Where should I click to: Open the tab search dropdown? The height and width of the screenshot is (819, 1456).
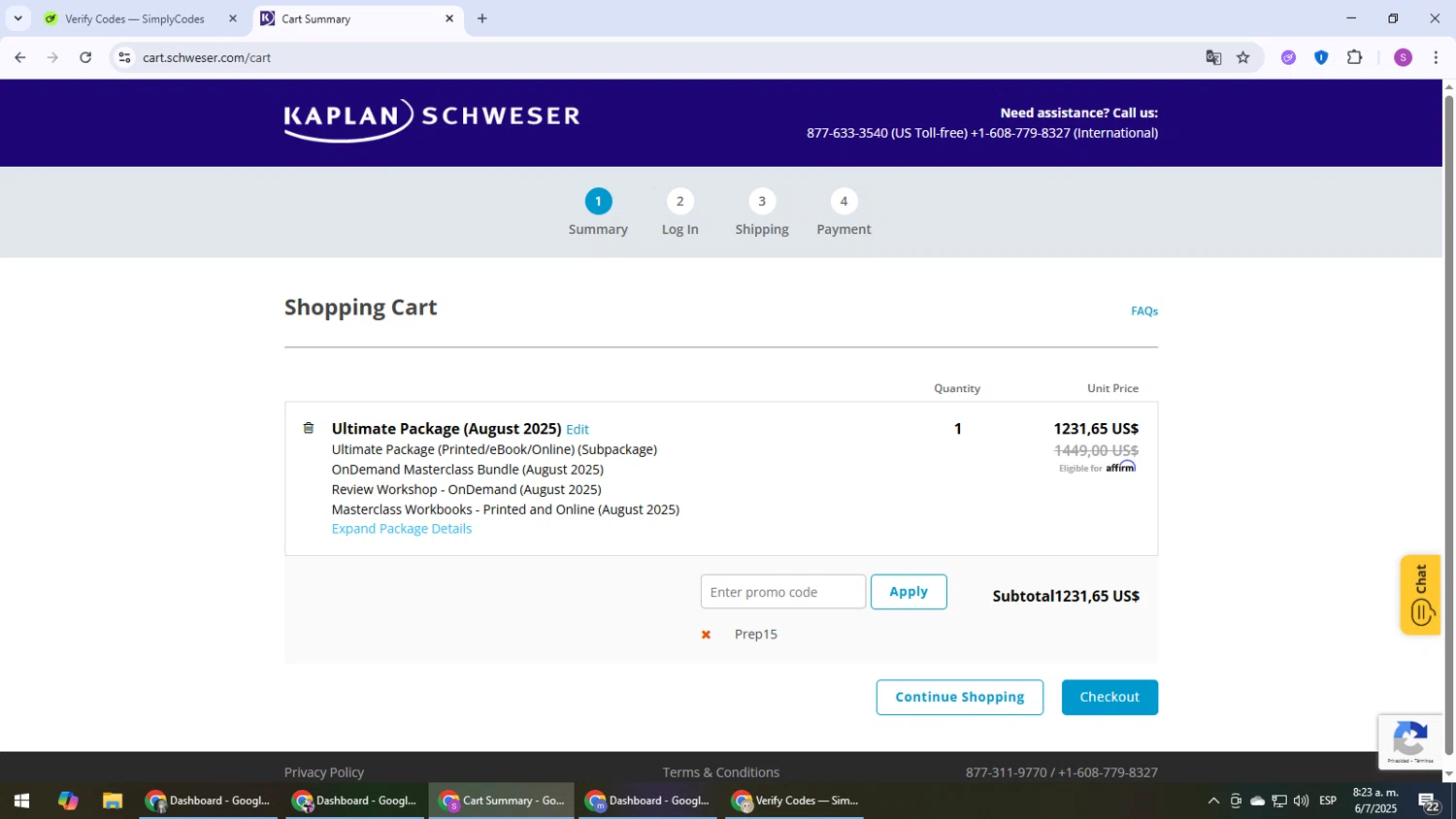(x=17, y=18)
